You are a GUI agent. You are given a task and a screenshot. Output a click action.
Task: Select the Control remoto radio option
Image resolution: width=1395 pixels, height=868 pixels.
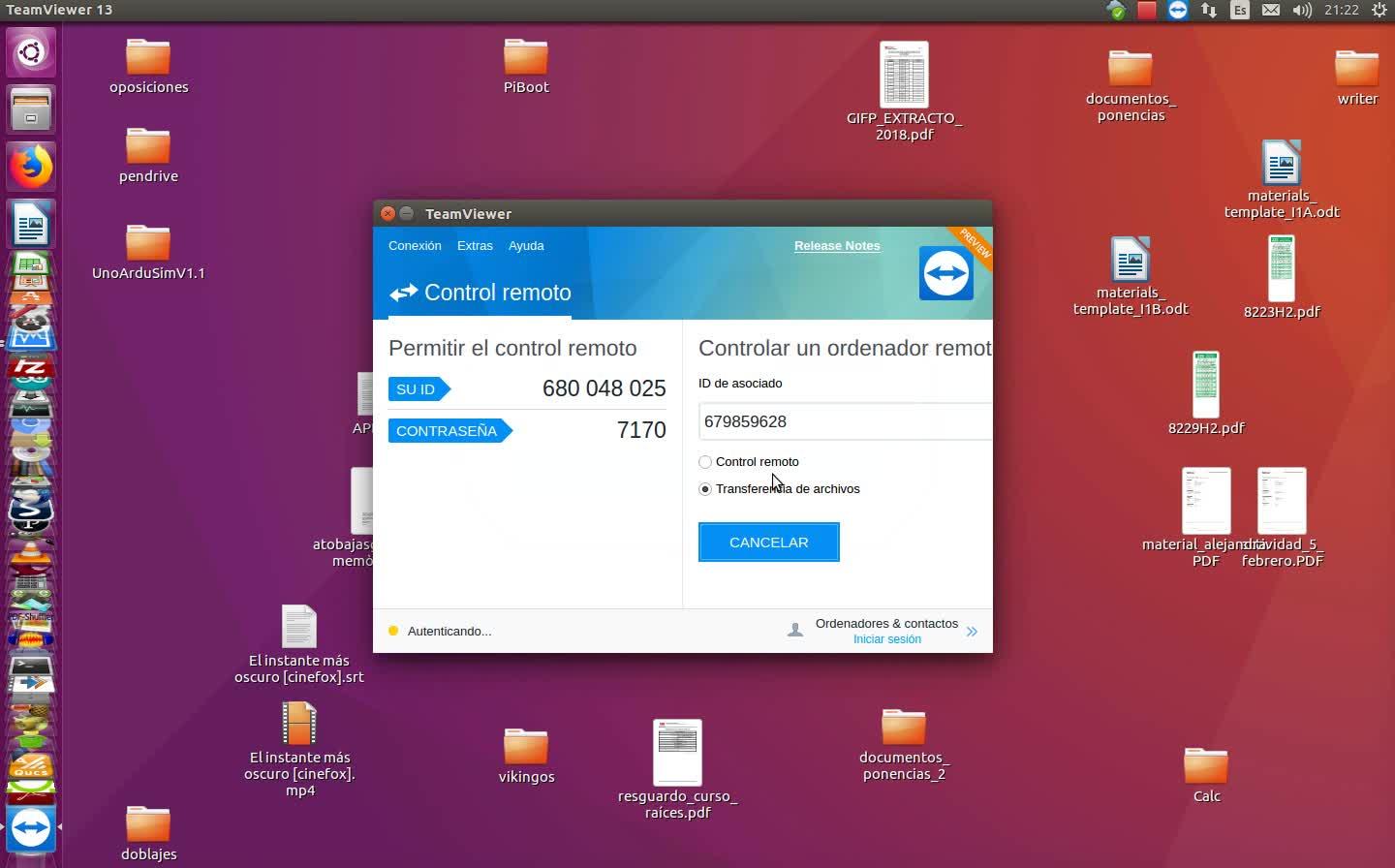coord(705,462)
